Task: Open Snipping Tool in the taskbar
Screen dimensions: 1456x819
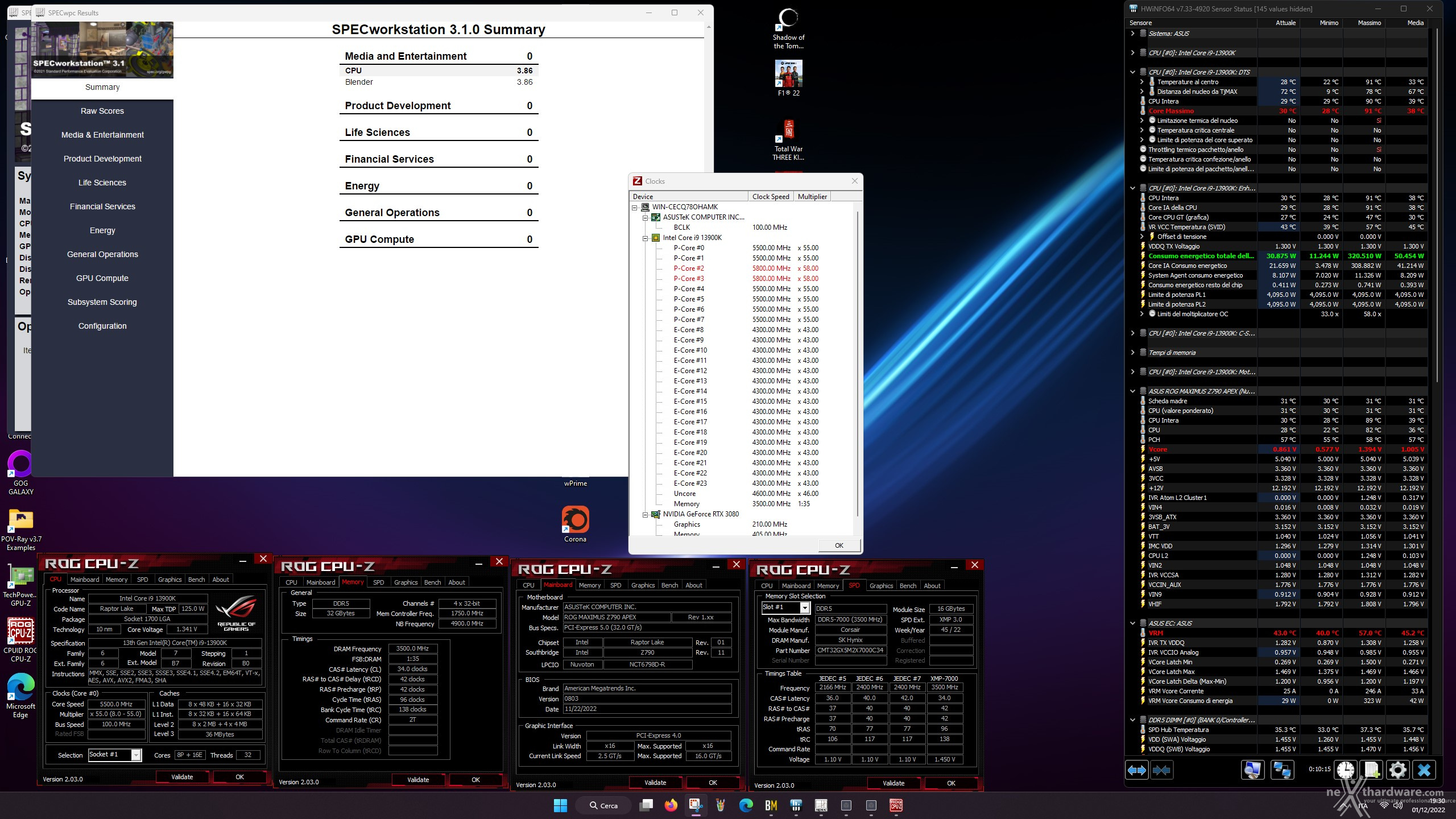Action: (696, 805)
